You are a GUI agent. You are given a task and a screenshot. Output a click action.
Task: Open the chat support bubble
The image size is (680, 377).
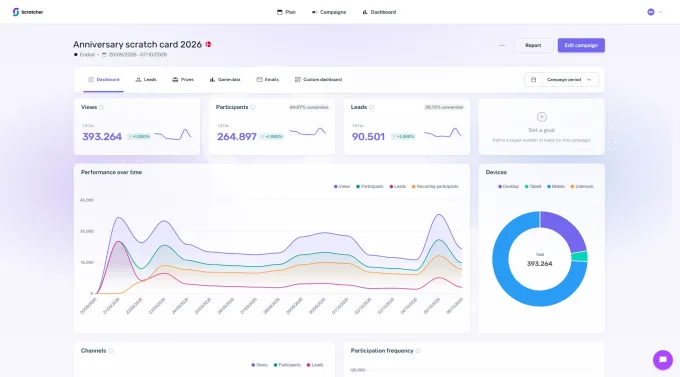pos(663,360)
